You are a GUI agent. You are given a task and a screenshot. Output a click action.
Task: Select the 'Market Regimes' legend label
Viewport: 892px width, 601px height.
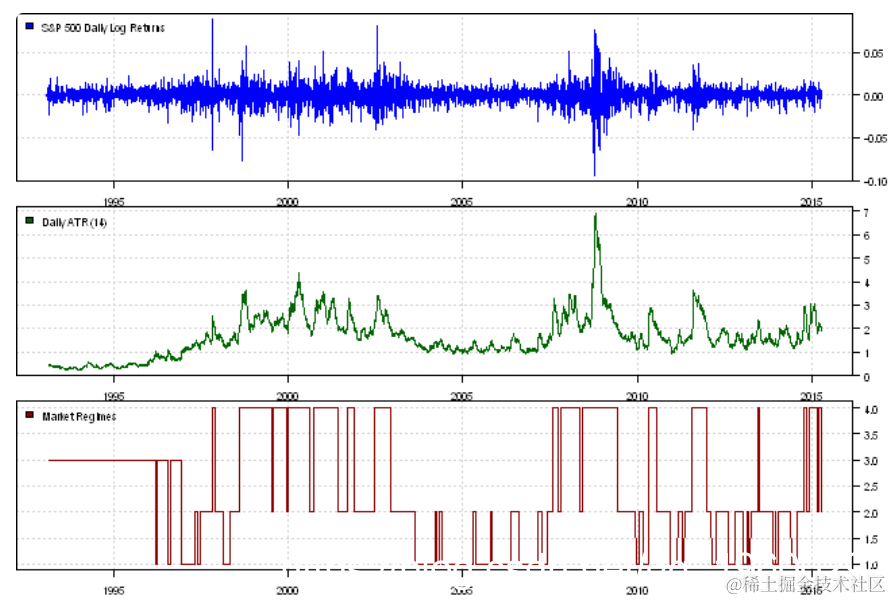[x=79, y=417]
